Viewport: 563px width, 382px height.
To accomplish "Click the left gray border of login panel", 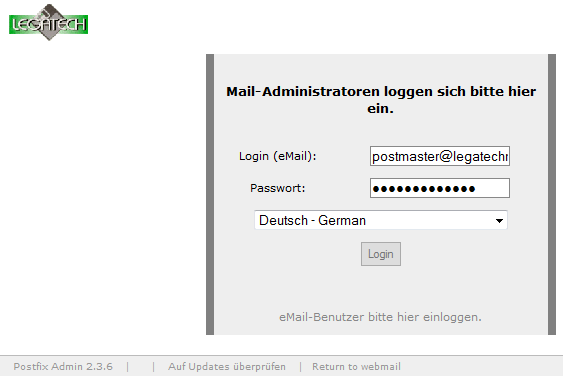I will tap(210, 195).
